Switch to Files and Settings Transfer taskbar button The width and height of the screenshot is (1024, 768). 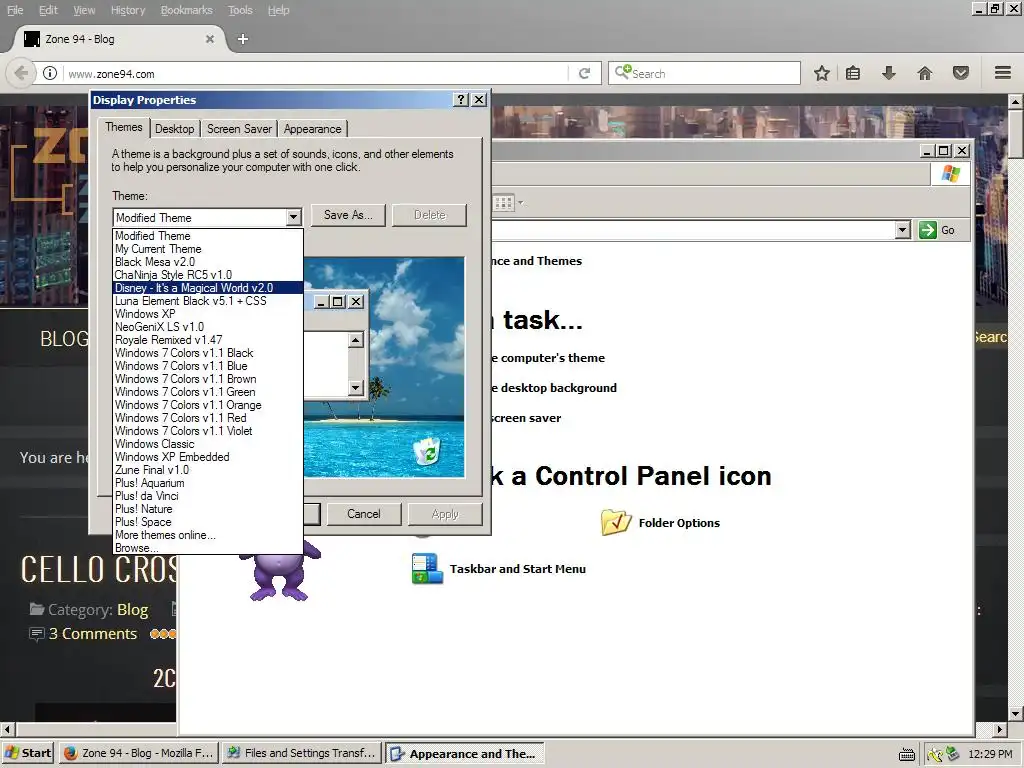tap(301, 753)
